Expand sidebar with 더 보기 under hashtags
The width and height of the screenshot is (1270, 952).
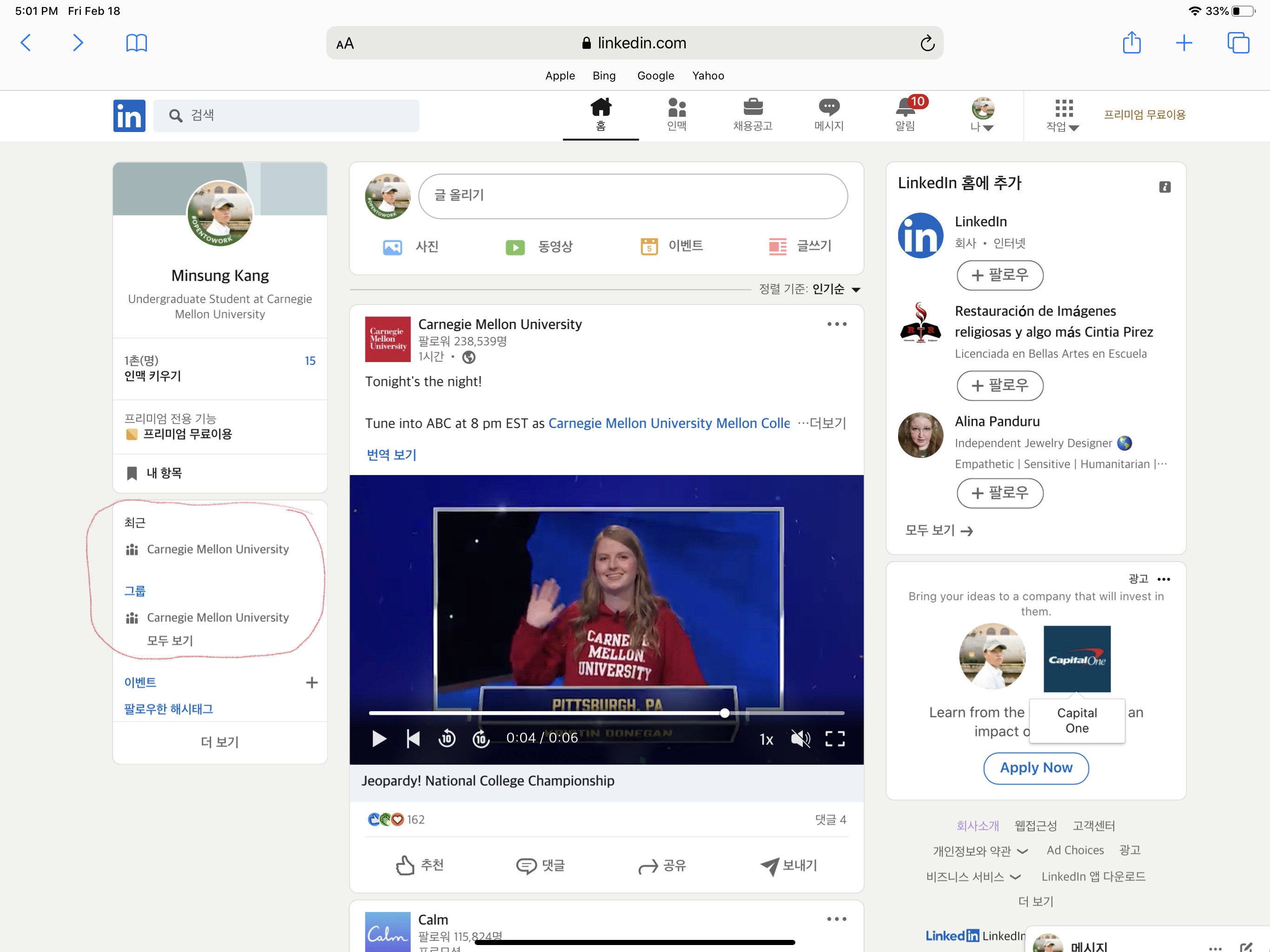[x=220, y=742]
